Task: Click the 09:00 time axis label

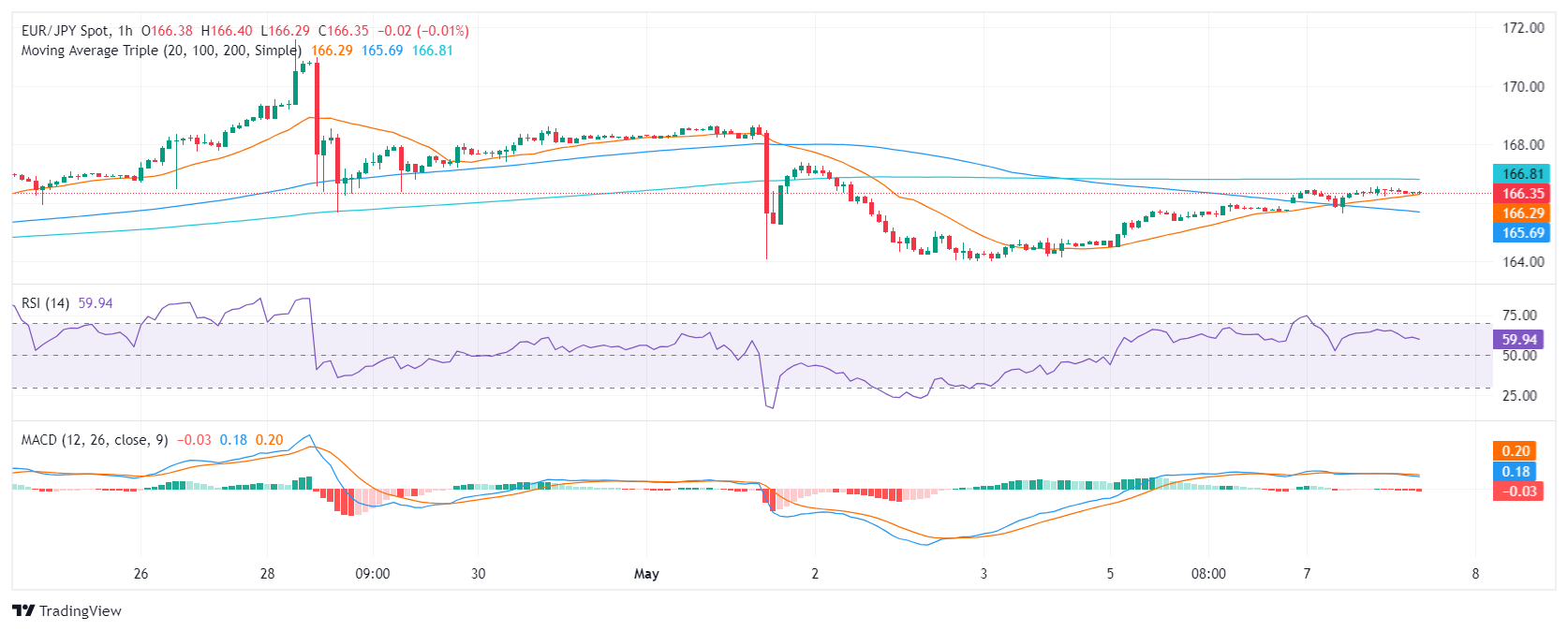Action: tap(373, 574)
